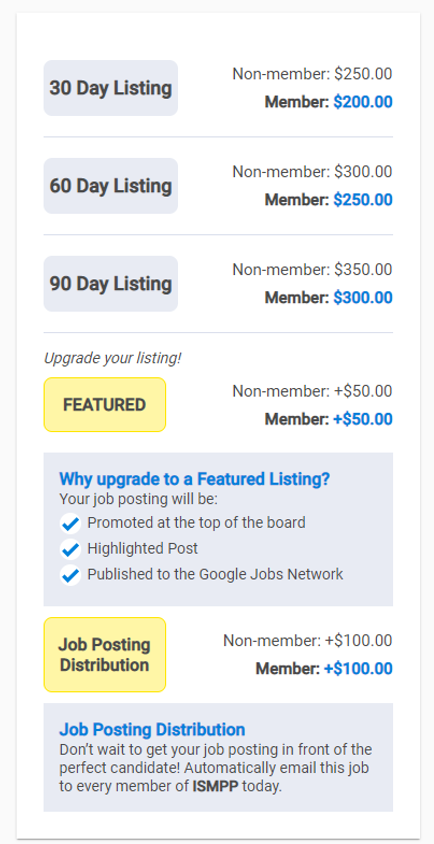Click the Upgrade your listing! text

(x=113, y=358)
